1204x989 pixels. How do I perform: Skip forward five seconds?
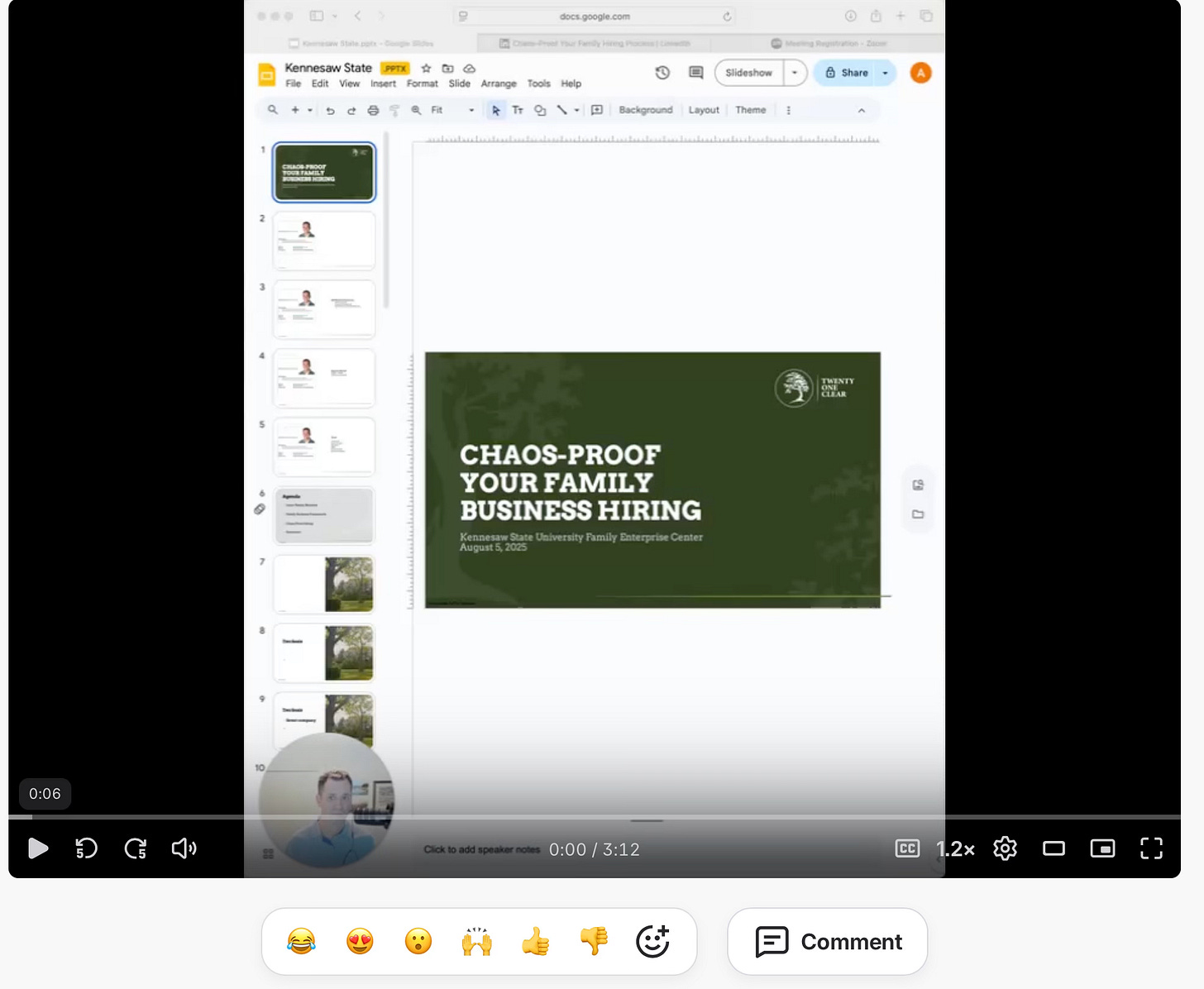tap(136, 848)
